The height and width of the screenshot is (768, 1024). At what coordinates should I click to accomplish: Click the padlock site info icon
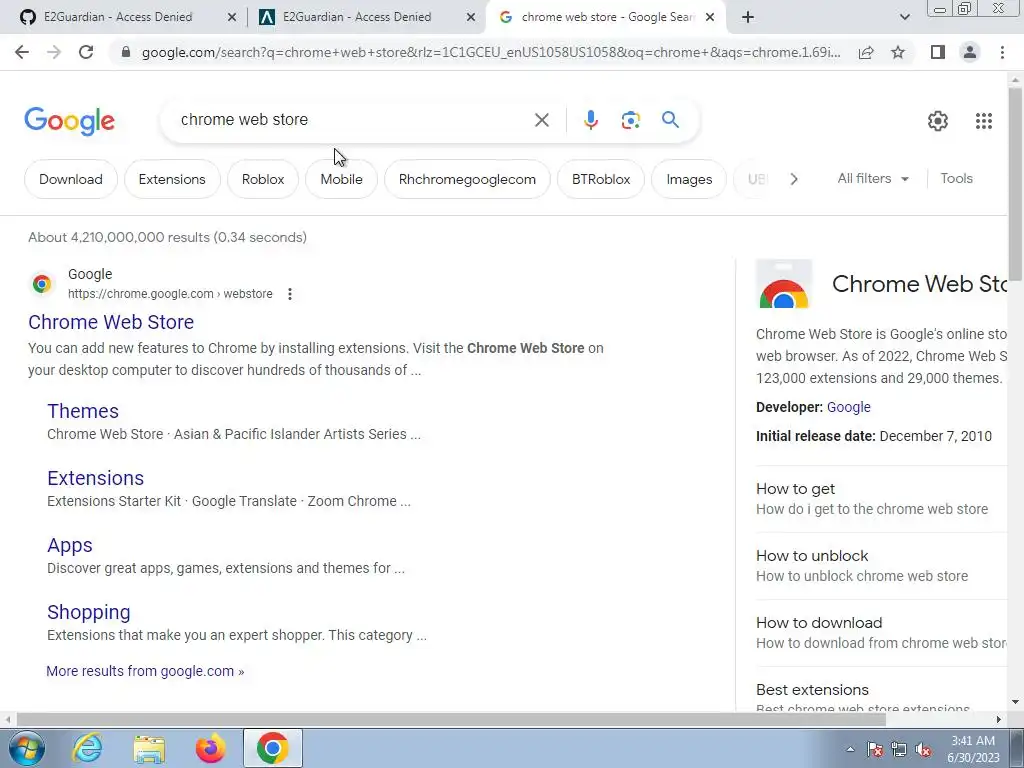tap(126, 52)
